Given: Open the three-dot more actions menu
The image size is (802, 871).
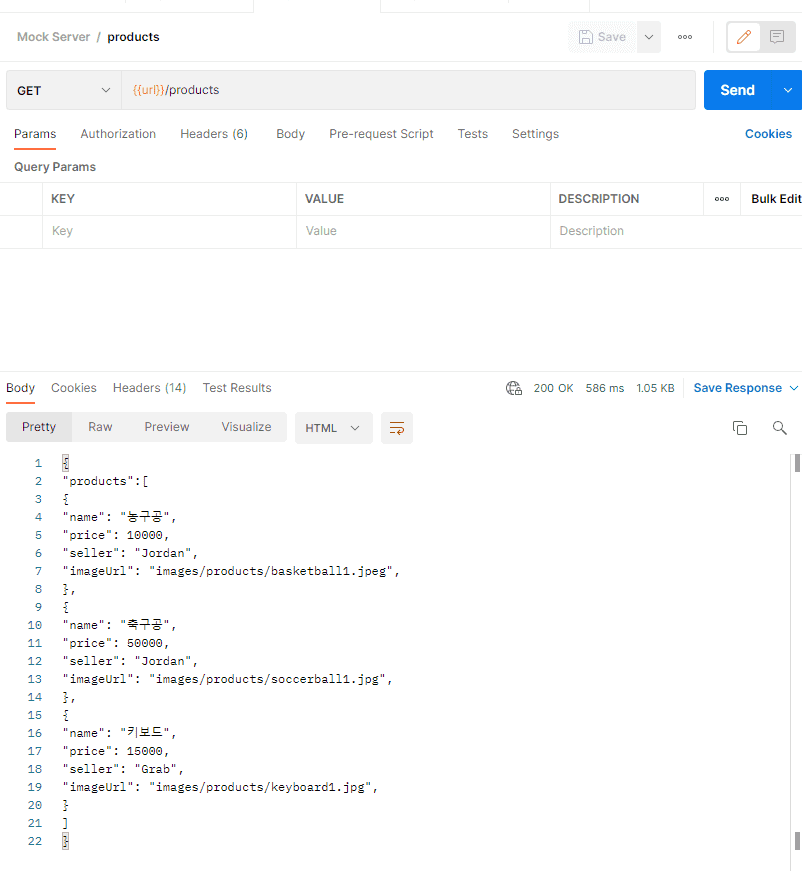Looking at the screenshot, I should (685, 37).
